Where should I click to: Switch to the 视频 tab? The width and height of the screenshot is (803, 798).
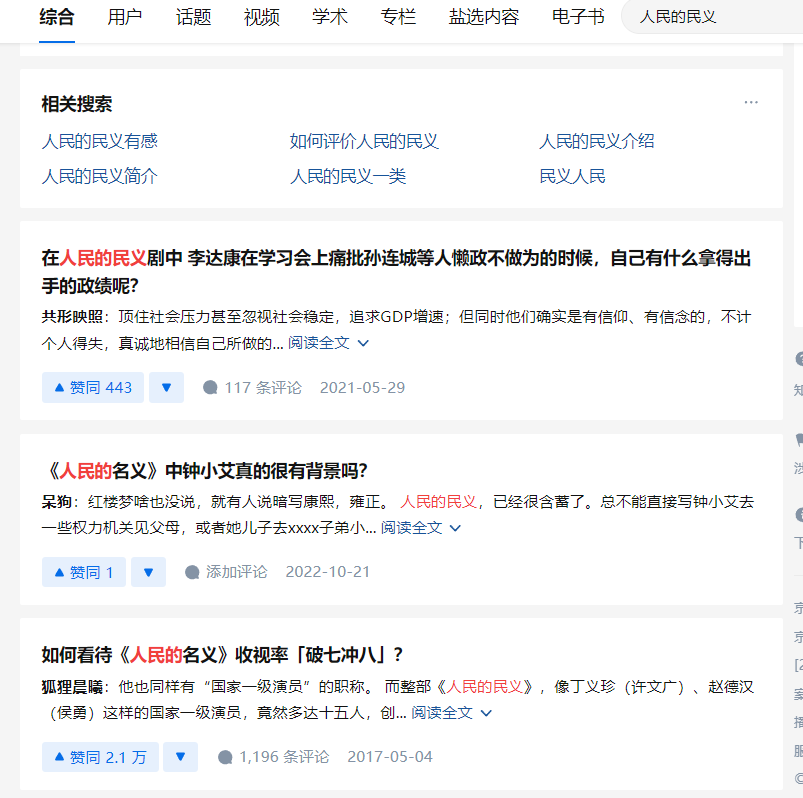(260, 17)
